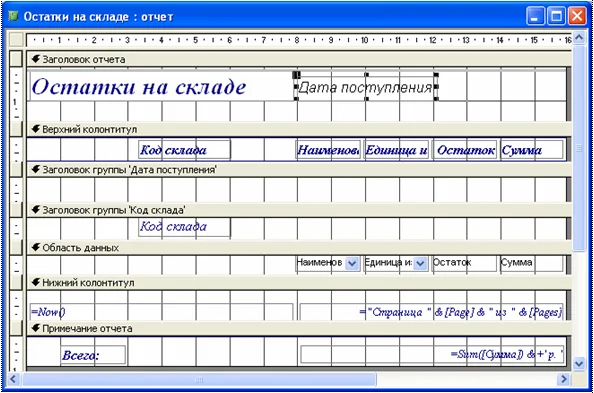Select the 'Нижний колонтитул' section bar

tap(299, 283)
